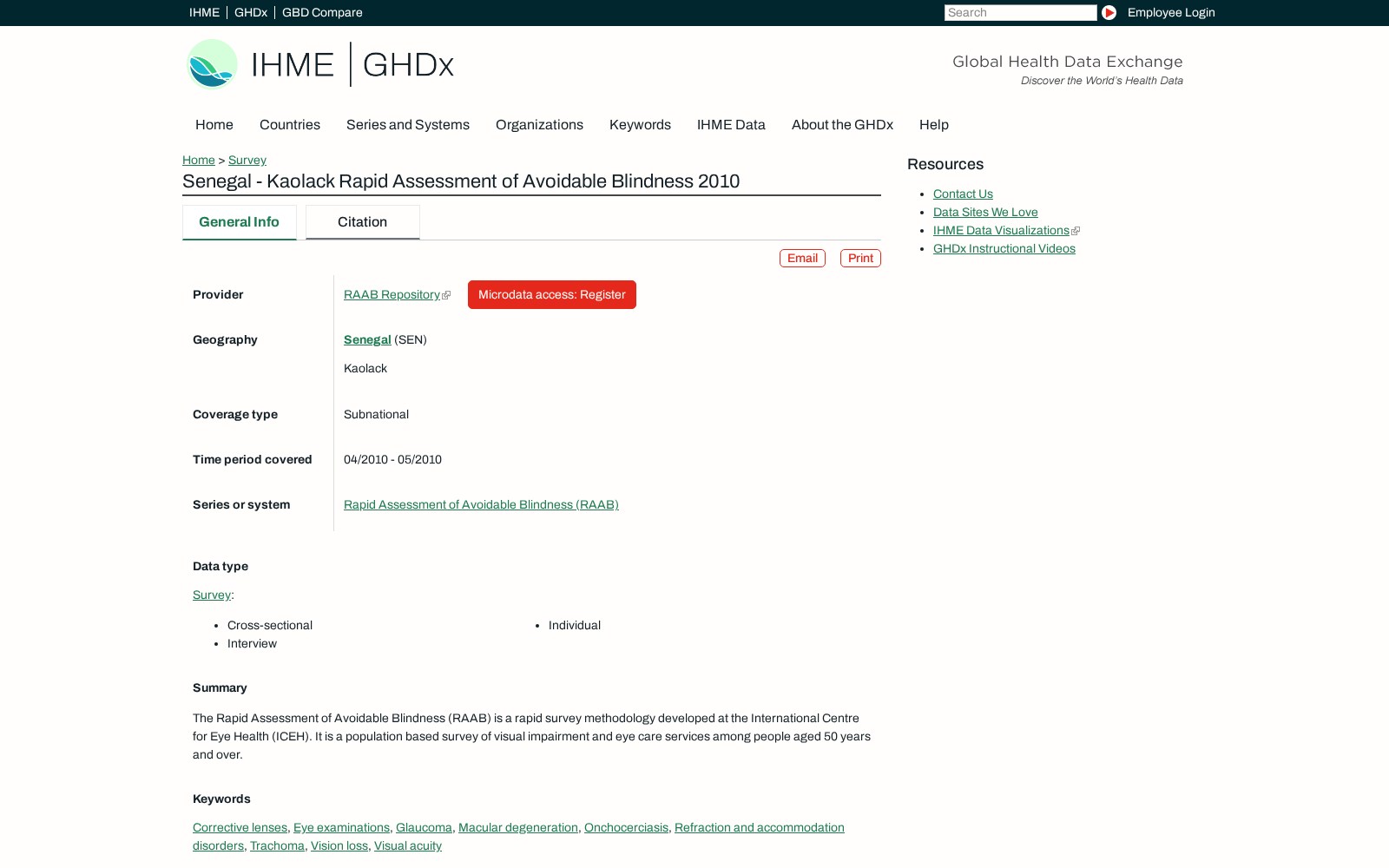This screenshot has height=868, width=1389.
Task: Click the Home breadcrumb link
Action: pyautogui.click(x=199, y=161)
